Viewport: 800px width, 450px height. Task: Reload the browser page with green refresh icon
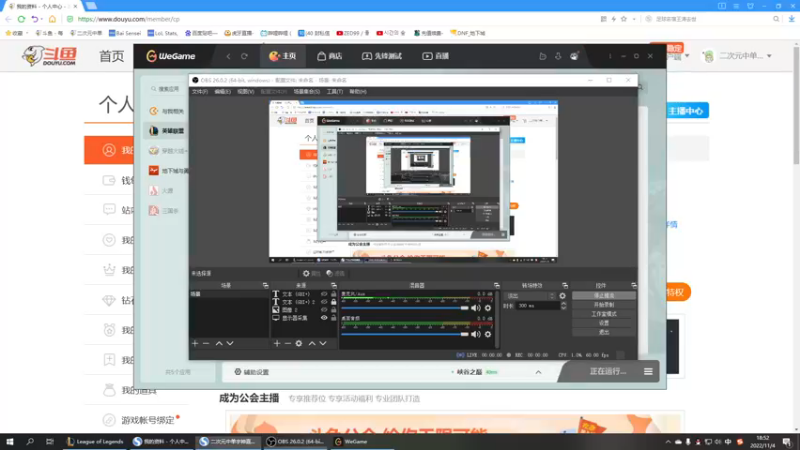tap(21, 19)
